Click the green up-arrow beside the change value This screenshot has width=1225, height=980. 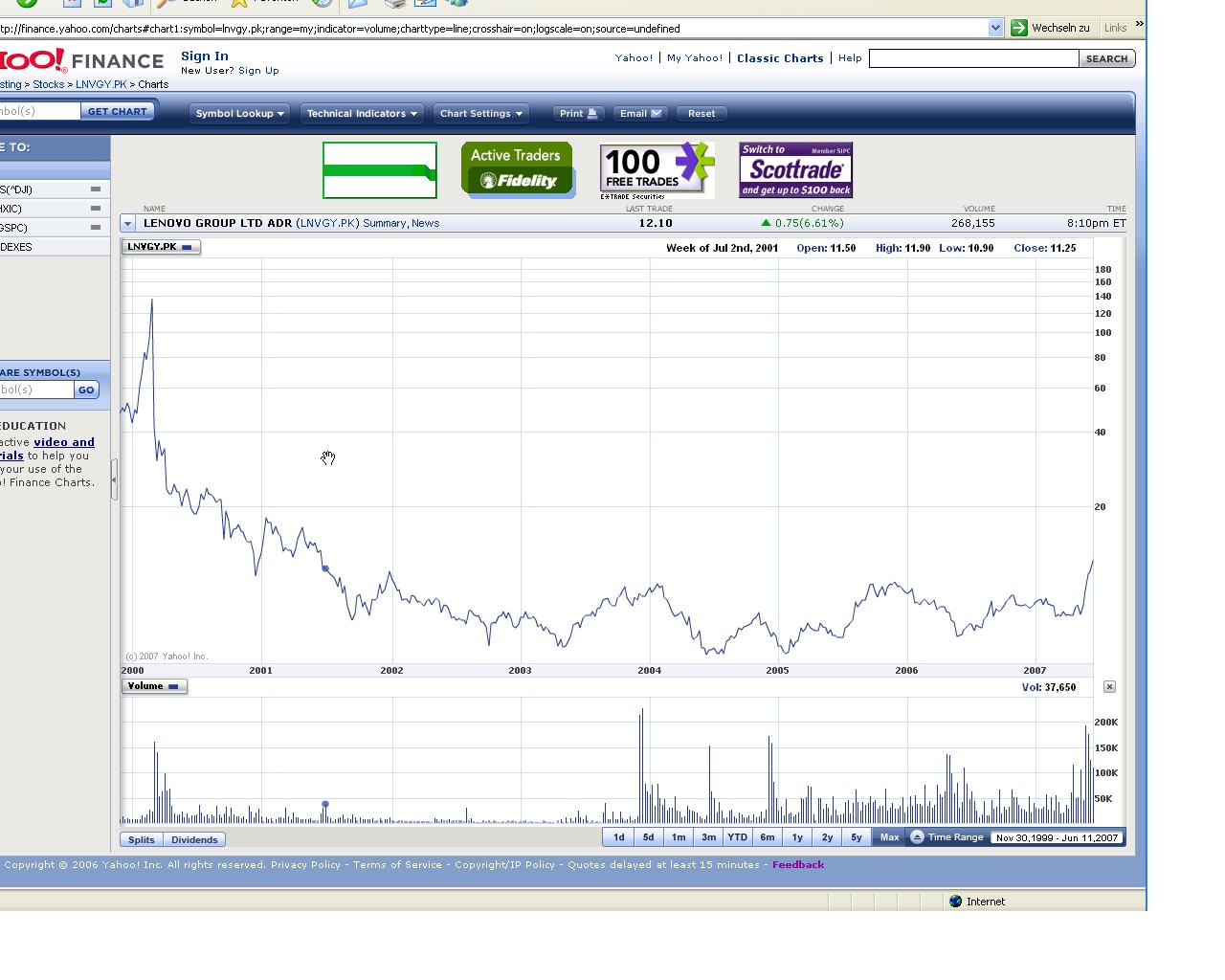point(766,223)
